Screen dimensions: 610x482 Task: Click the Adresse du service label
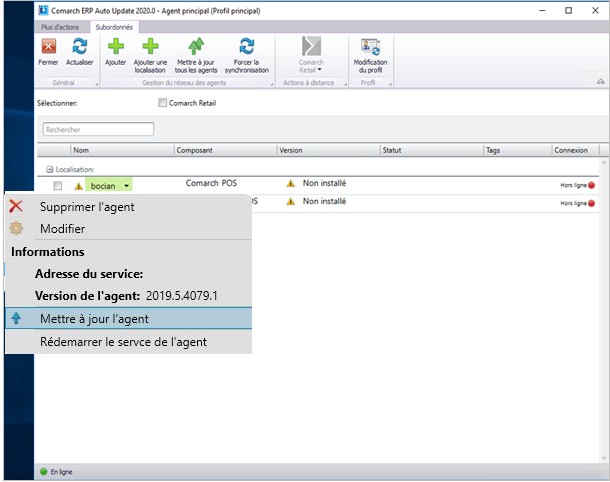click(x=89, y=274)
